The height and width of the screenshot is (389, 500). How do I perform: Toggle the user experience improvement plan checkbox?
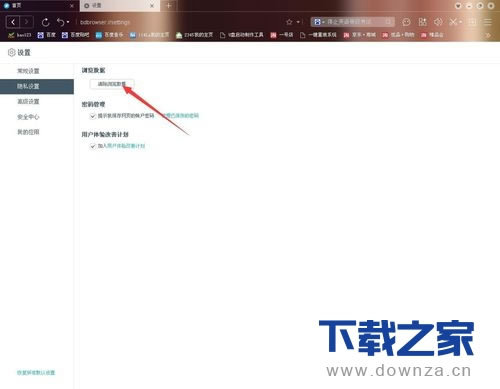(93, 146)
